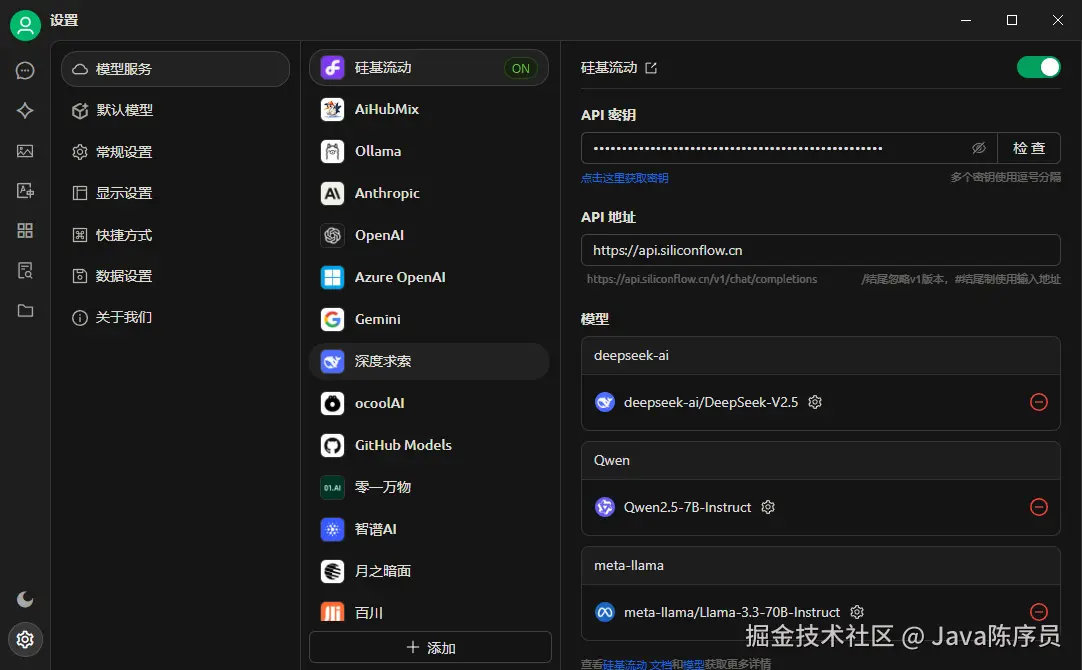Viewport: 1082px width, 670px height.
Task: Click the Meta logo beside Llama-3.3-70B-Instruct
Action: [604, 612]
